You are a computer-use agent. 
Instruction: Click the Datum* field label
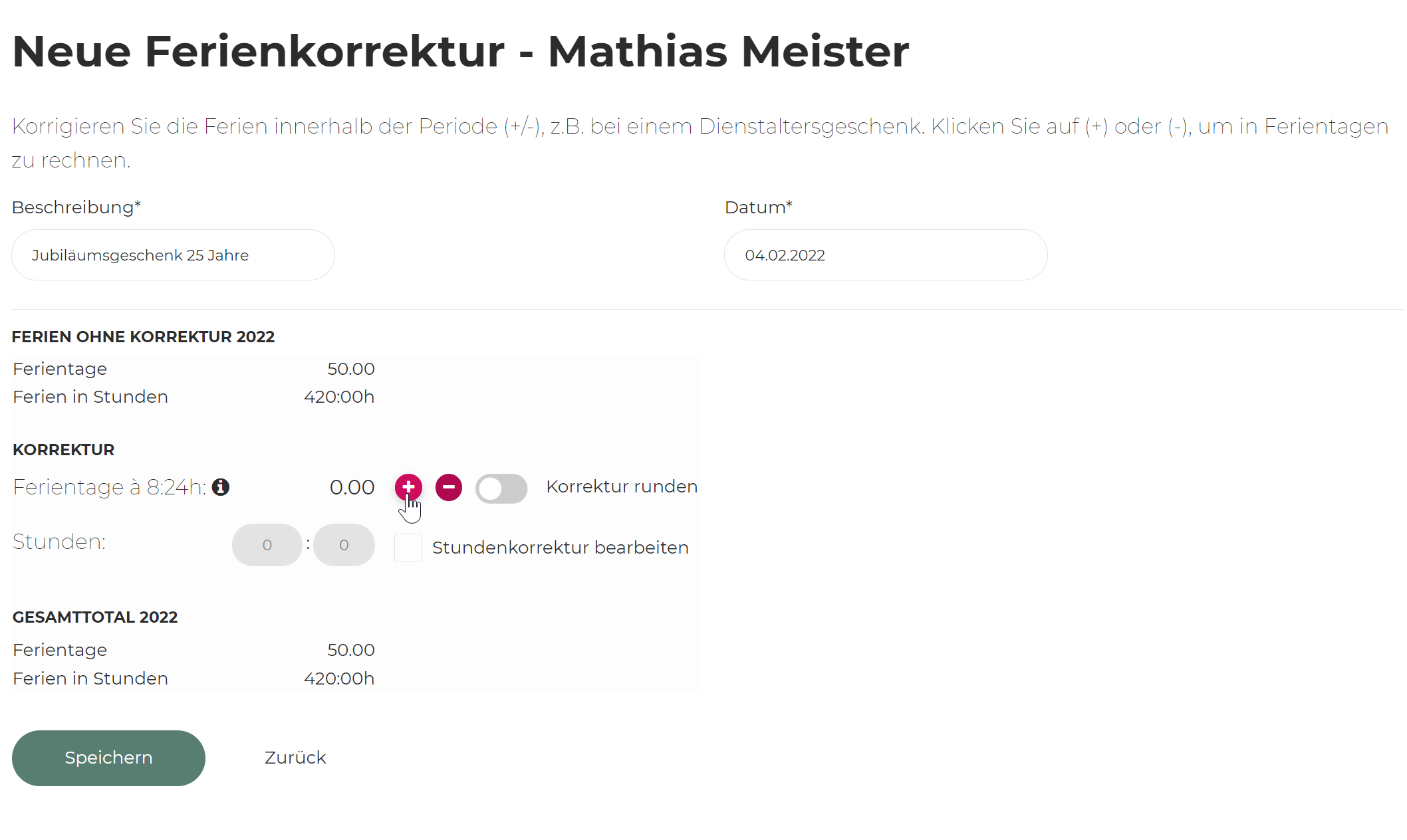coord(758,207)
